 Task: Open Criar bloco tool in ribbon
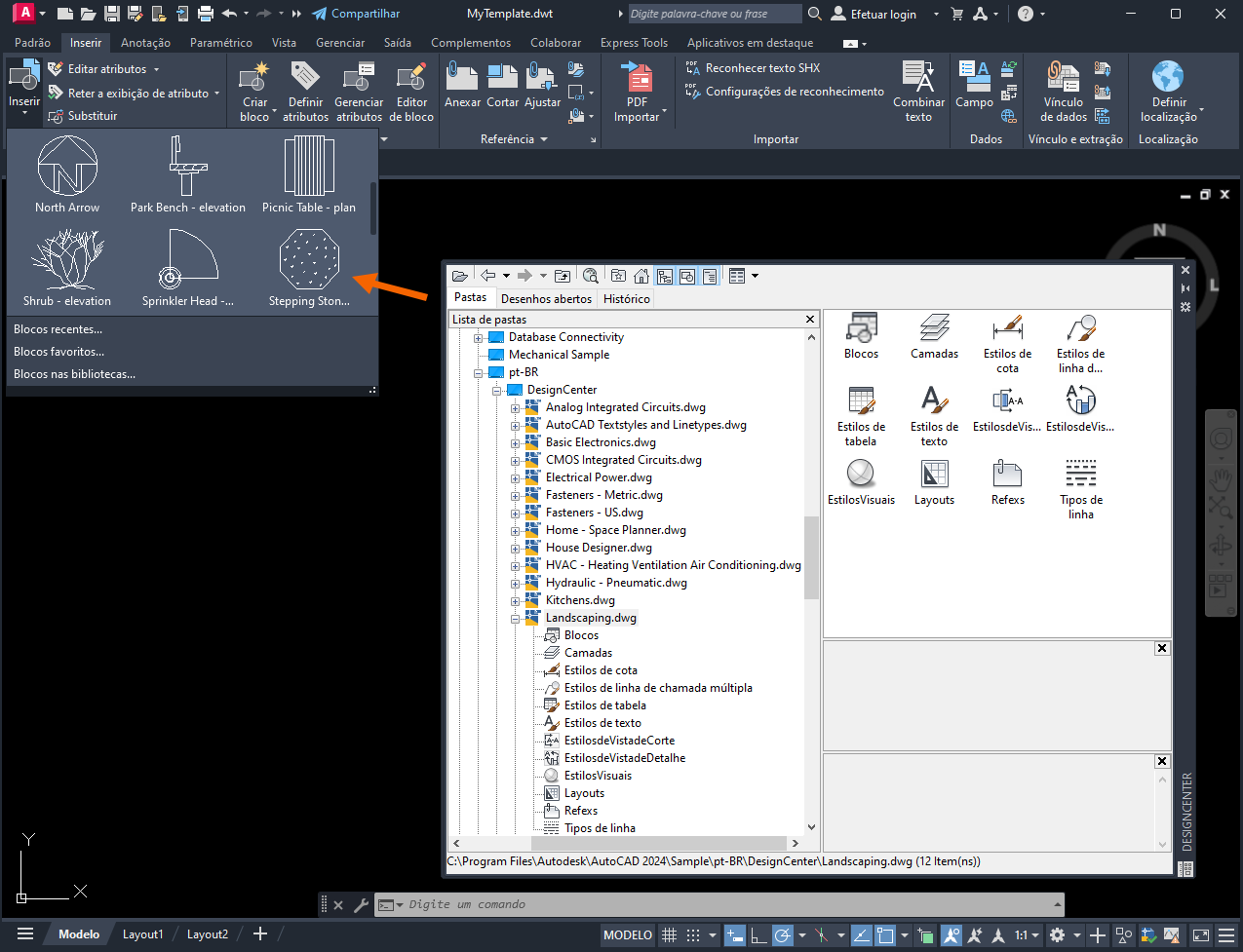(255, 92)
